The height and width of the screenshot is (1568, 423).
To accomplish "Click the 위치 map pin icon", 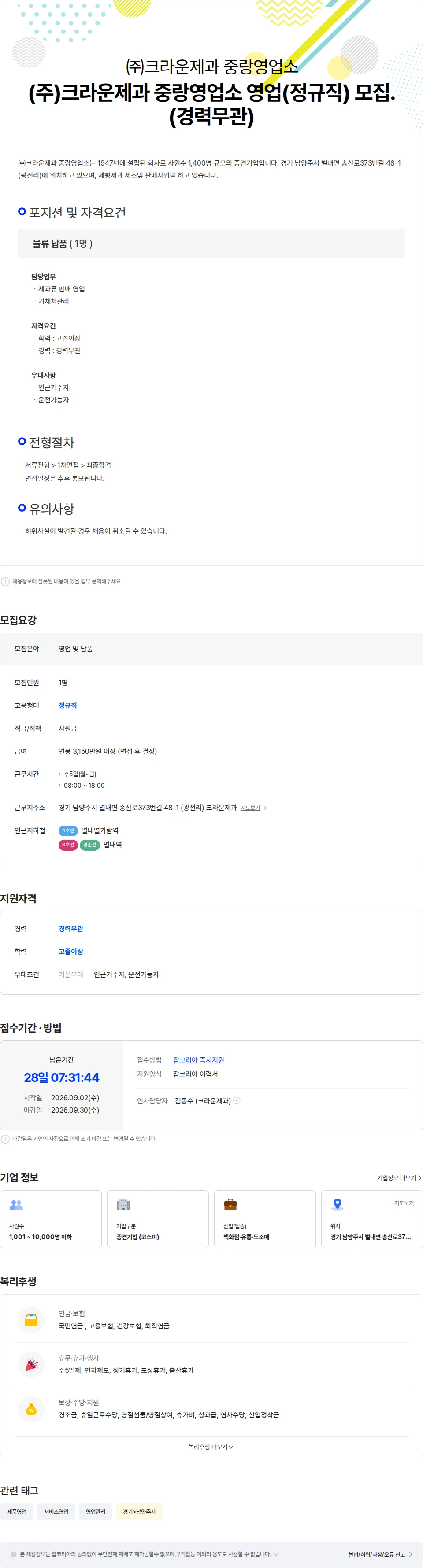I will coord(337,1204).
